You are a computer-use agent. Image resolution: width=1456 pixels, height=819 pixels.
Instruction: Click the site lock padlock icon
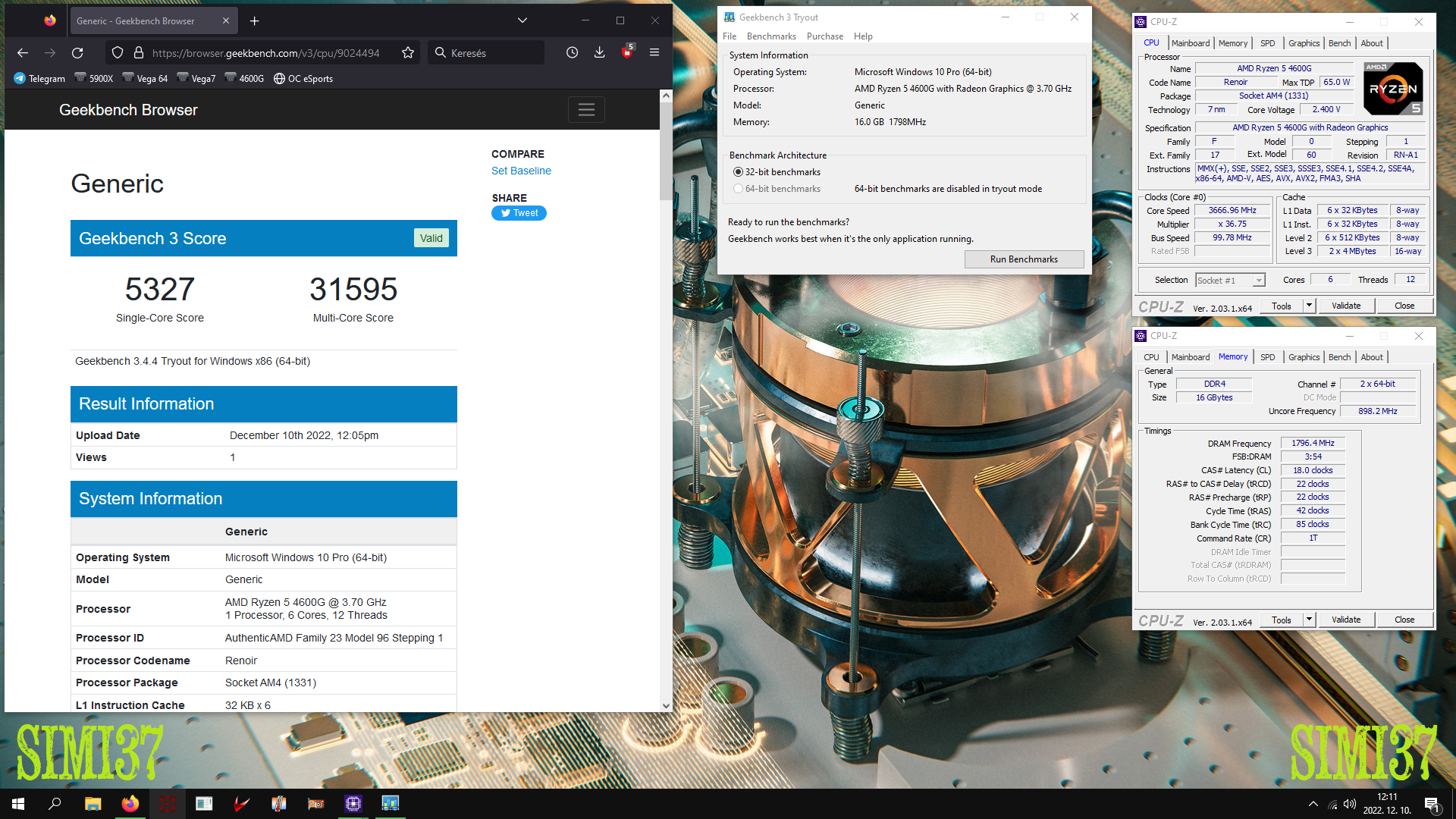coord(139,52)
